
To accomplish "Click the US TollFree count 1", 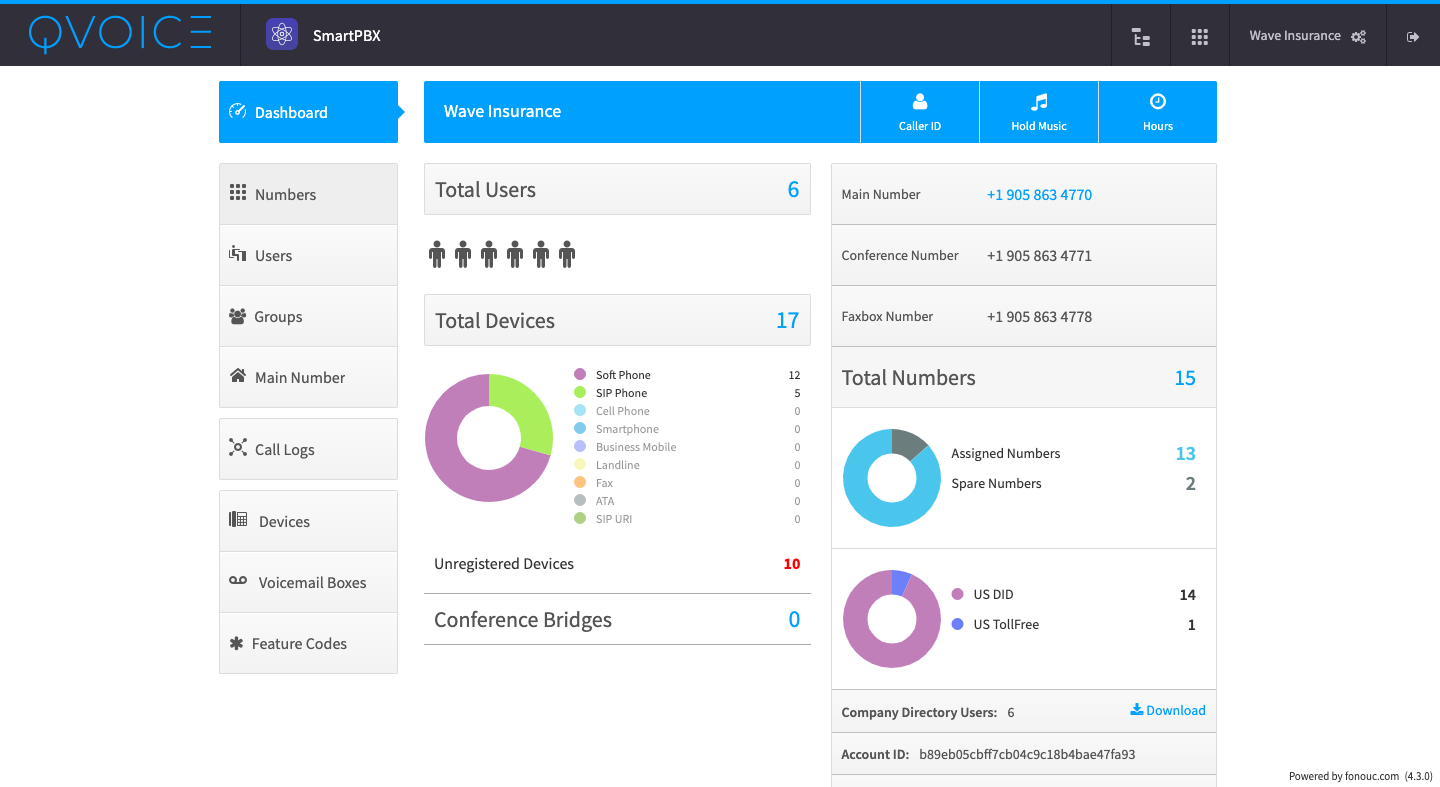I will (1191, 625).
